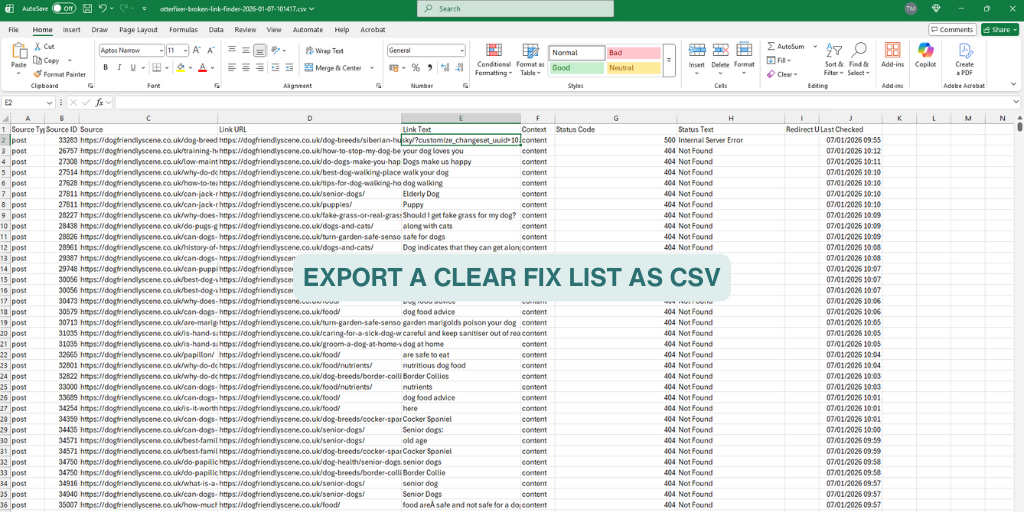This screenshot has width=1024, height=512.
Task: Click the Percent Style icon
Action: click(x=415, y=68)
